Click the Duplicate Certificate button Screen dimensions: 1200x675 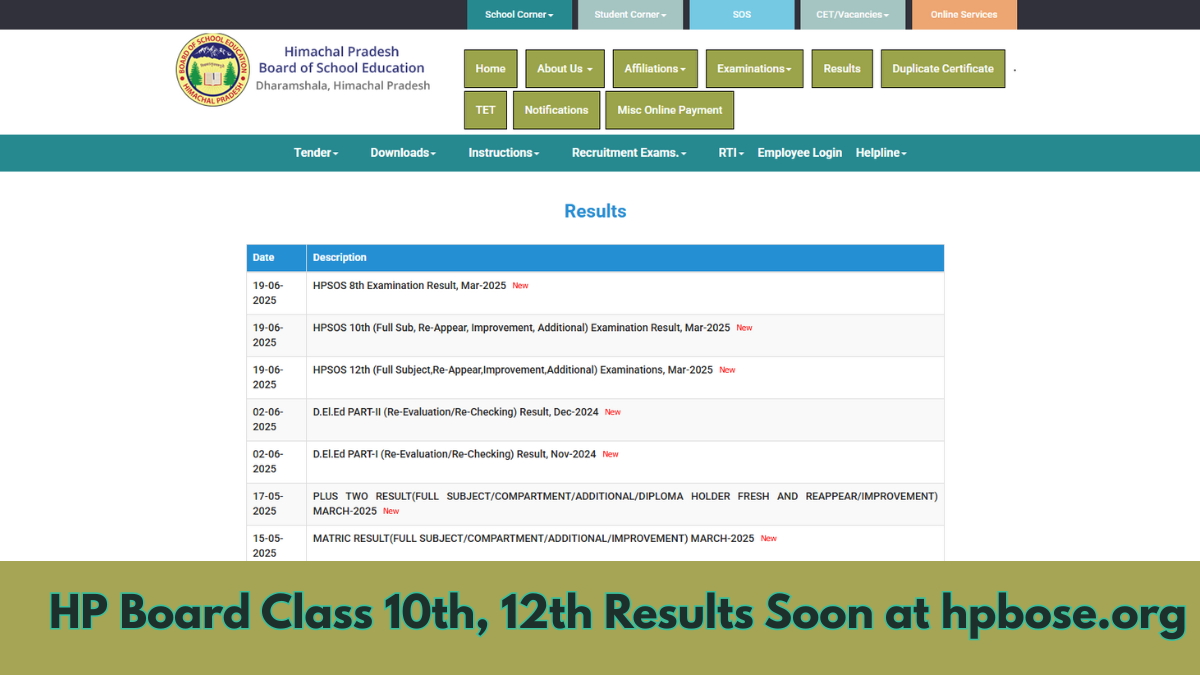[x=942, y=68]
